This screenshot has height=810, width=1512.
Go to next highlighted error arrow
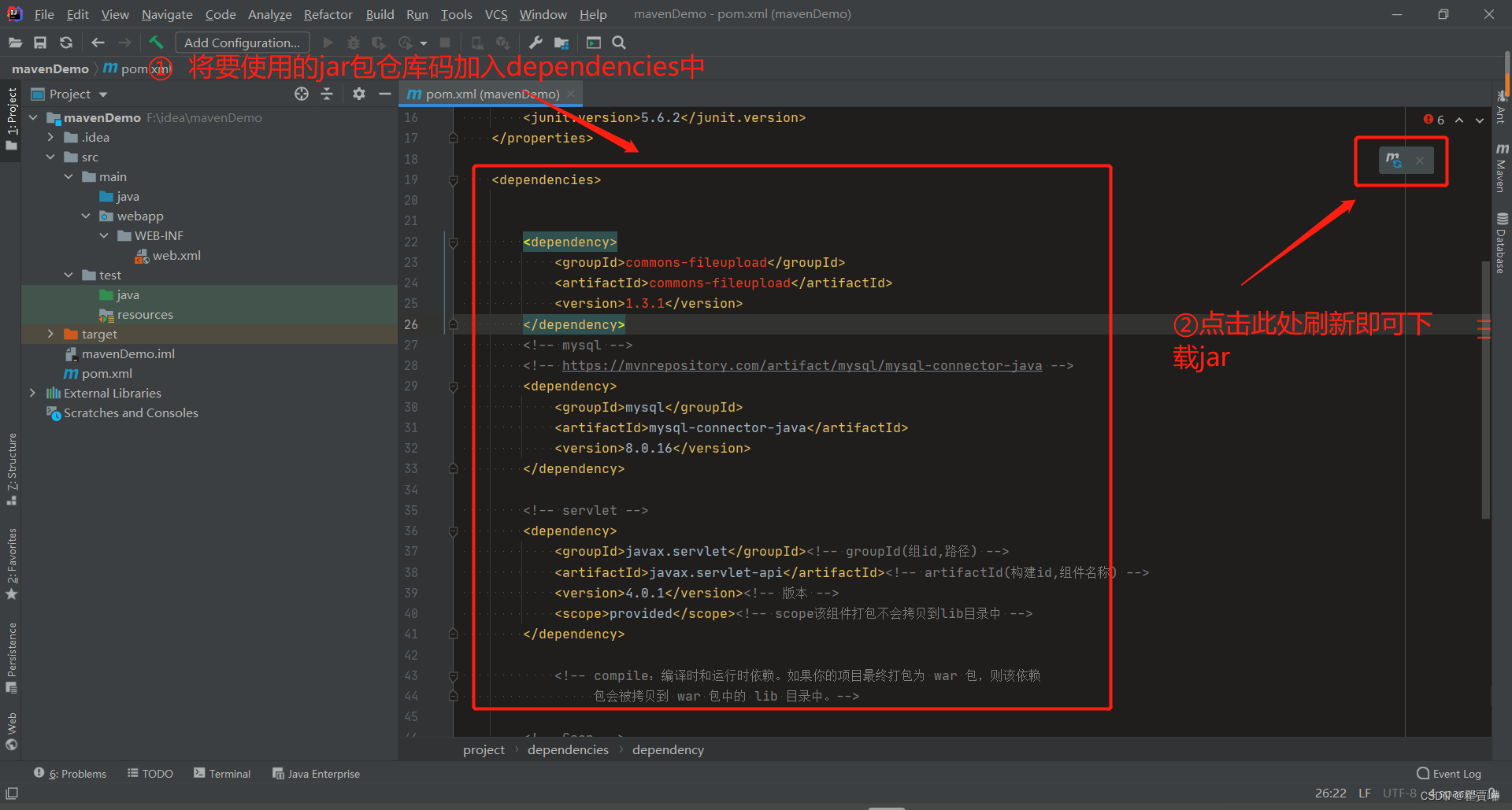coord(1480,120)
